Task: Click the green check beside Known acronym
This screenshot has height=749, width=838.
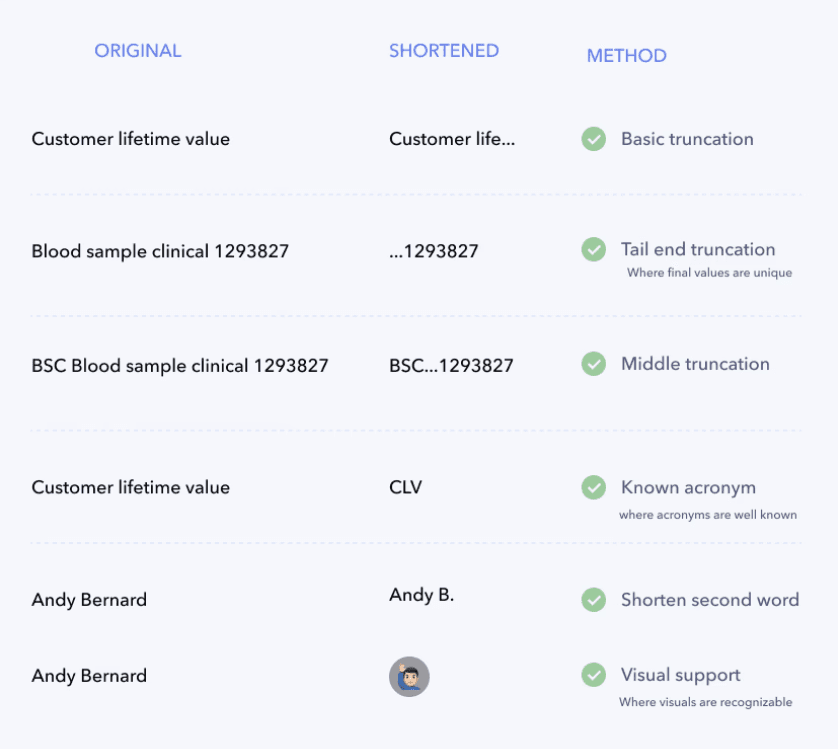Action: [x=593, y=487]
